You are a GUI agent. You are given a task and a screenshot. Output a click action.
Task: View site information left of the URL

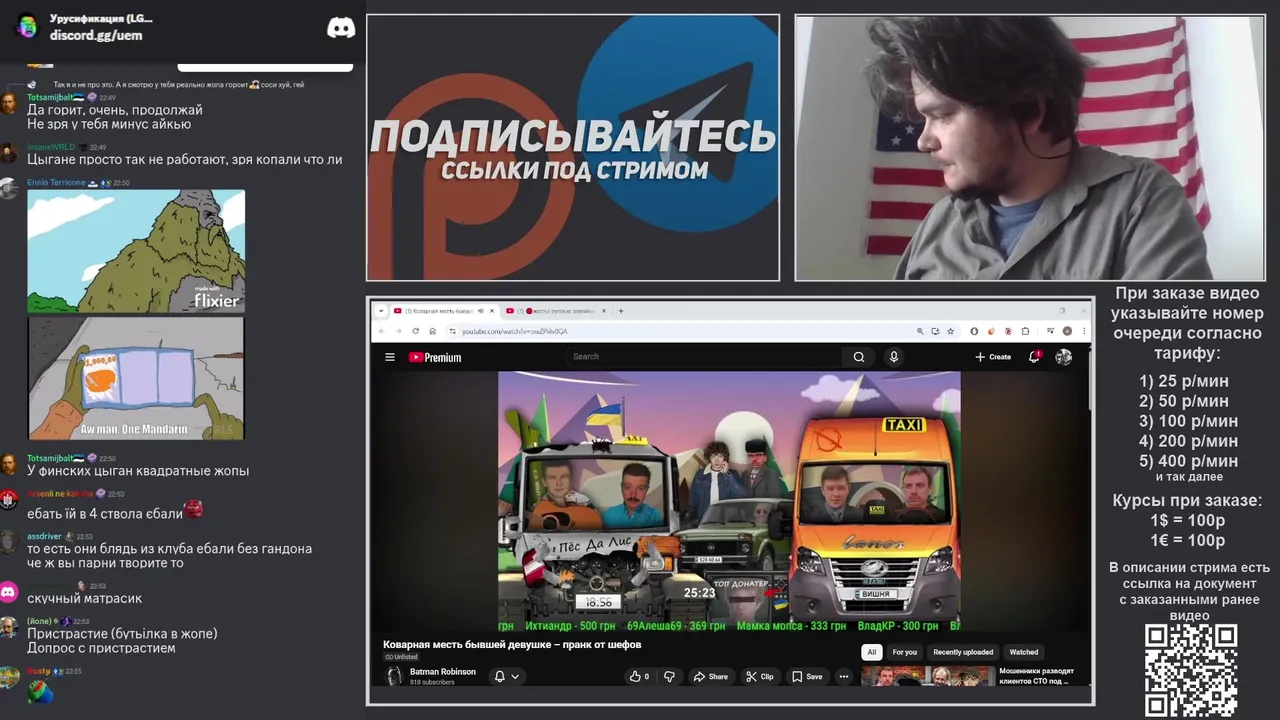pyautogui.click(x=452, y=331)
